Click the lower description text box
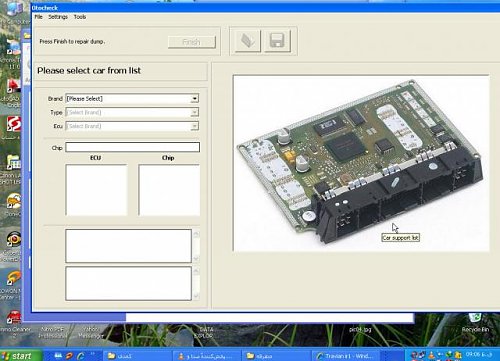500x361 pixels. pos(128,283)
